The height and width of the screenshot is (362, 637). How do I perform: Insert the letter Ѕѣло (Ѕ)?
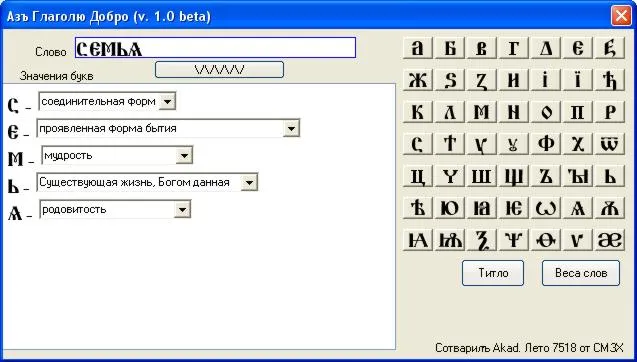click(450, 80)
